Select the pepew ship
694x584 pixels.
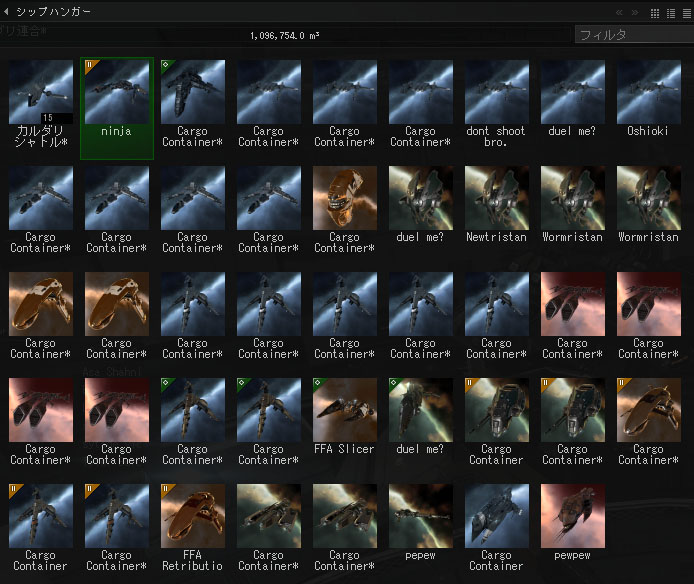[420, 523]
